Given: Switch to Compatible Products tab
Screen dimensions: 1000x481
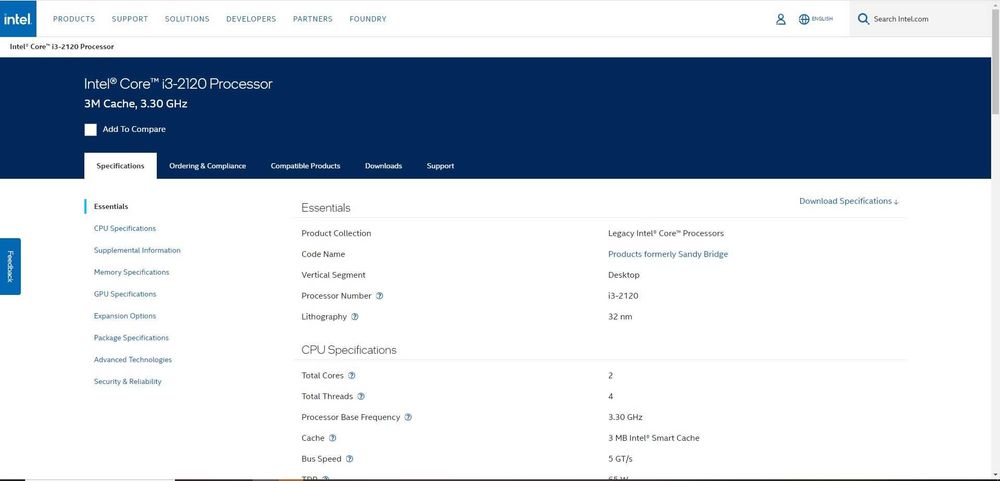Looking at the screenshot, I should point(305,166).
